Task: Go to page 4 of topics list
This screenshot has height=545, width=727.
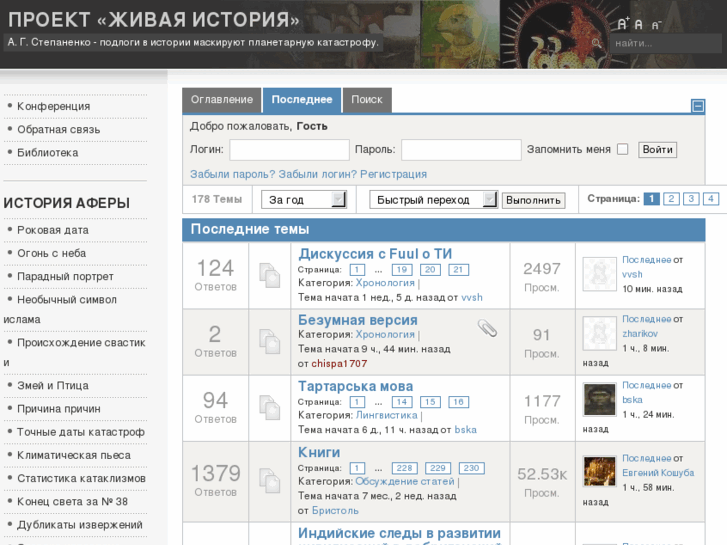Action: click(x=711, y=199)
